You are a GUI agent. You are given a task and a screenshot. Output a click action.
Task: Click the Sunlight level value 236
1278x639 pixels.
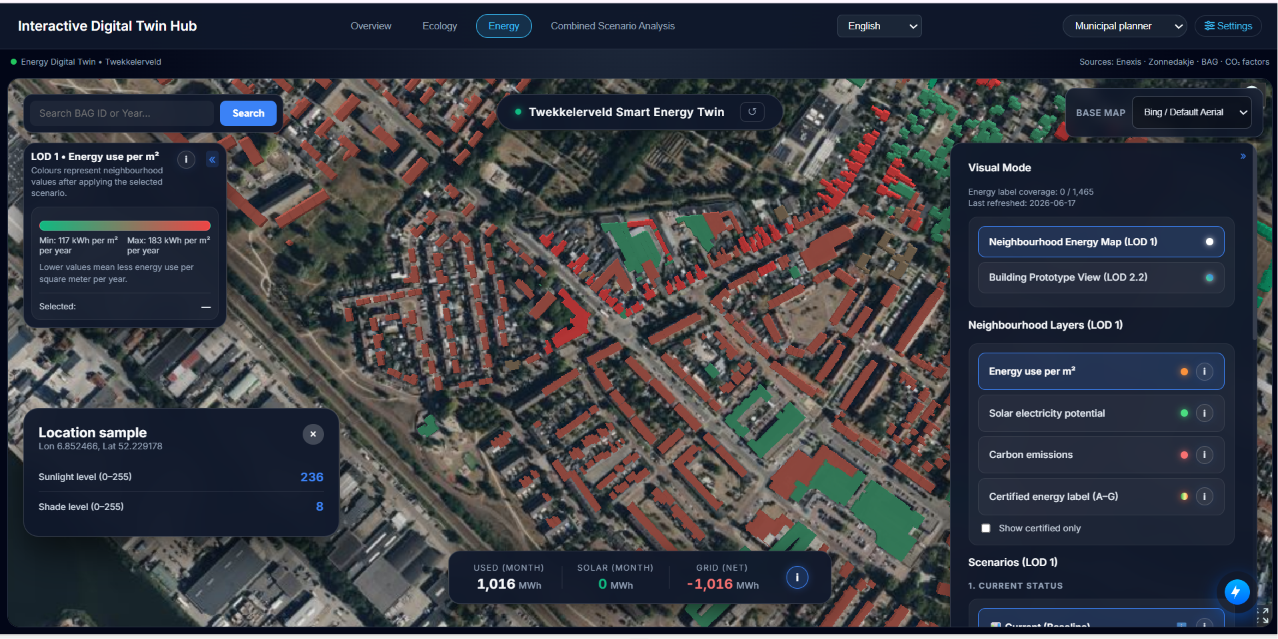[x=312, y=477]
